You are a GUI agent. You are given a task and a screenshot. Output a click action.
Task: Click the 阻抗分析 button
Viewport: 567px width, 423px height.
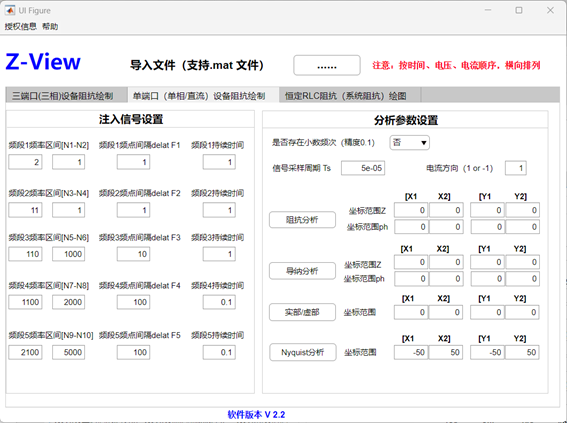[302, 220]
